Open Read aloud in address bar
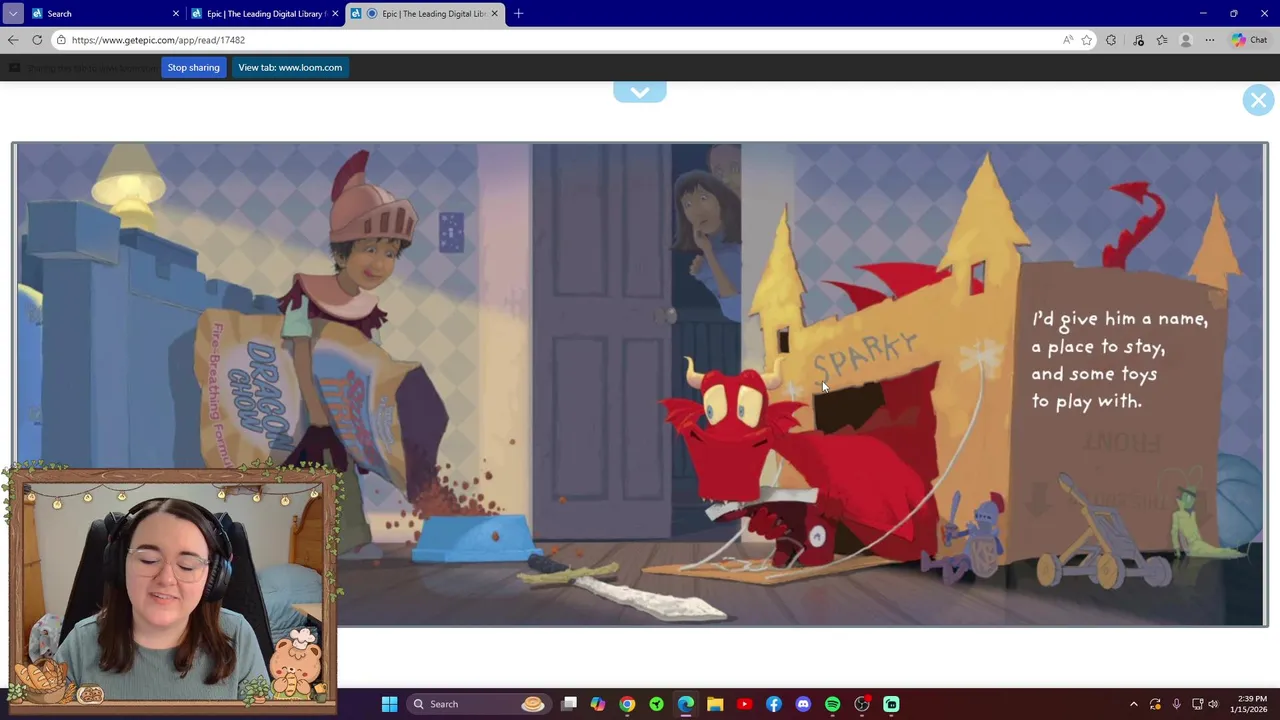Image resolution: width=1280 pixels, height=720 pixels. (x=1068, y=40)
